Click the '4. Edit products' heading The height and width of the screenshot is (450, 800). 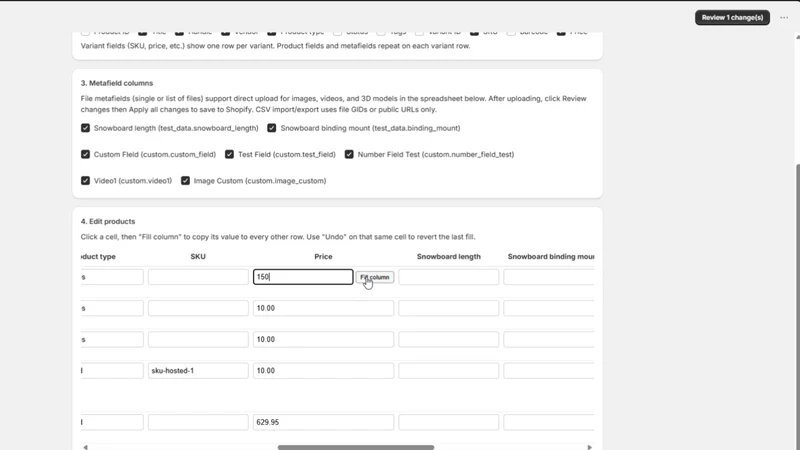108,221
